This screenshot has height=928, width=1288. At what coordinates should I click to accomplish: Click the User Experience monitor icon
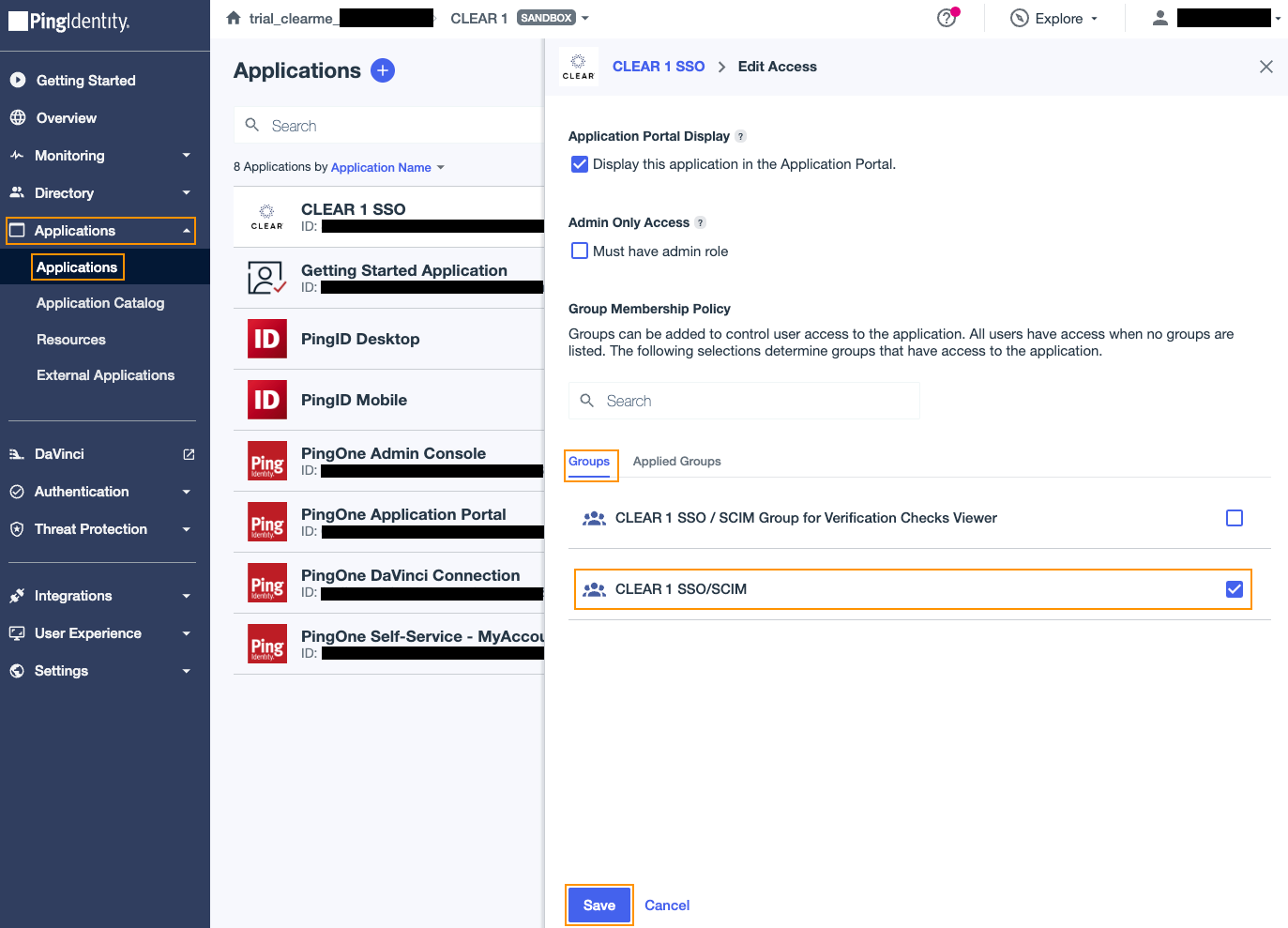17,633
